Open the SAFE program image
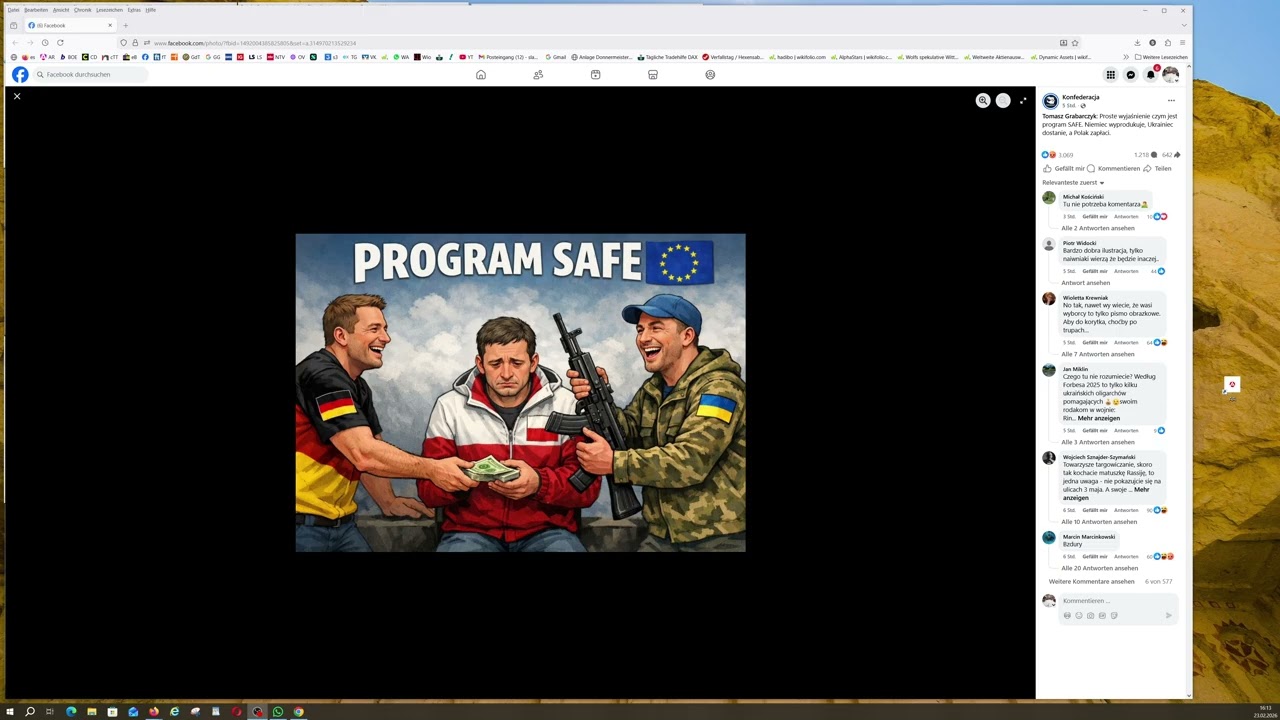 click(520, 393)
